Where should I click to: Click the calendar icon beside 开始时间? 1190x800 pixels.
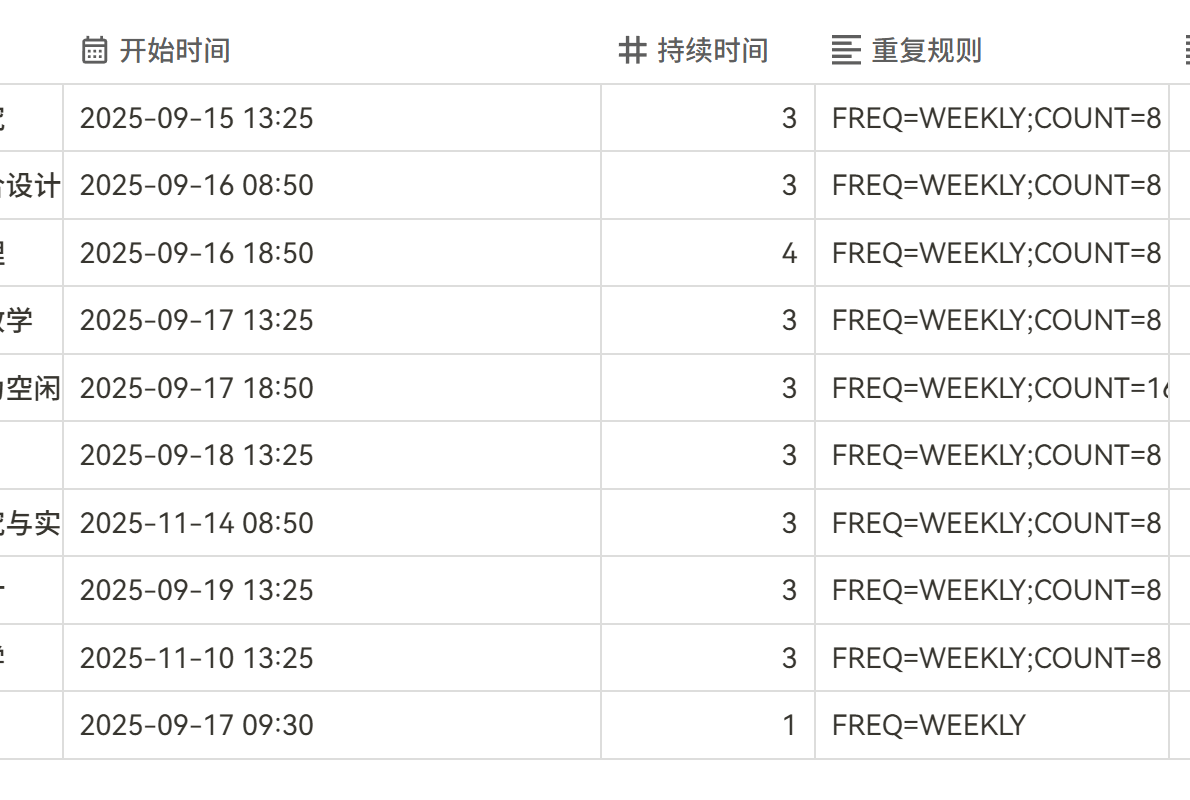tap(94, 50)
